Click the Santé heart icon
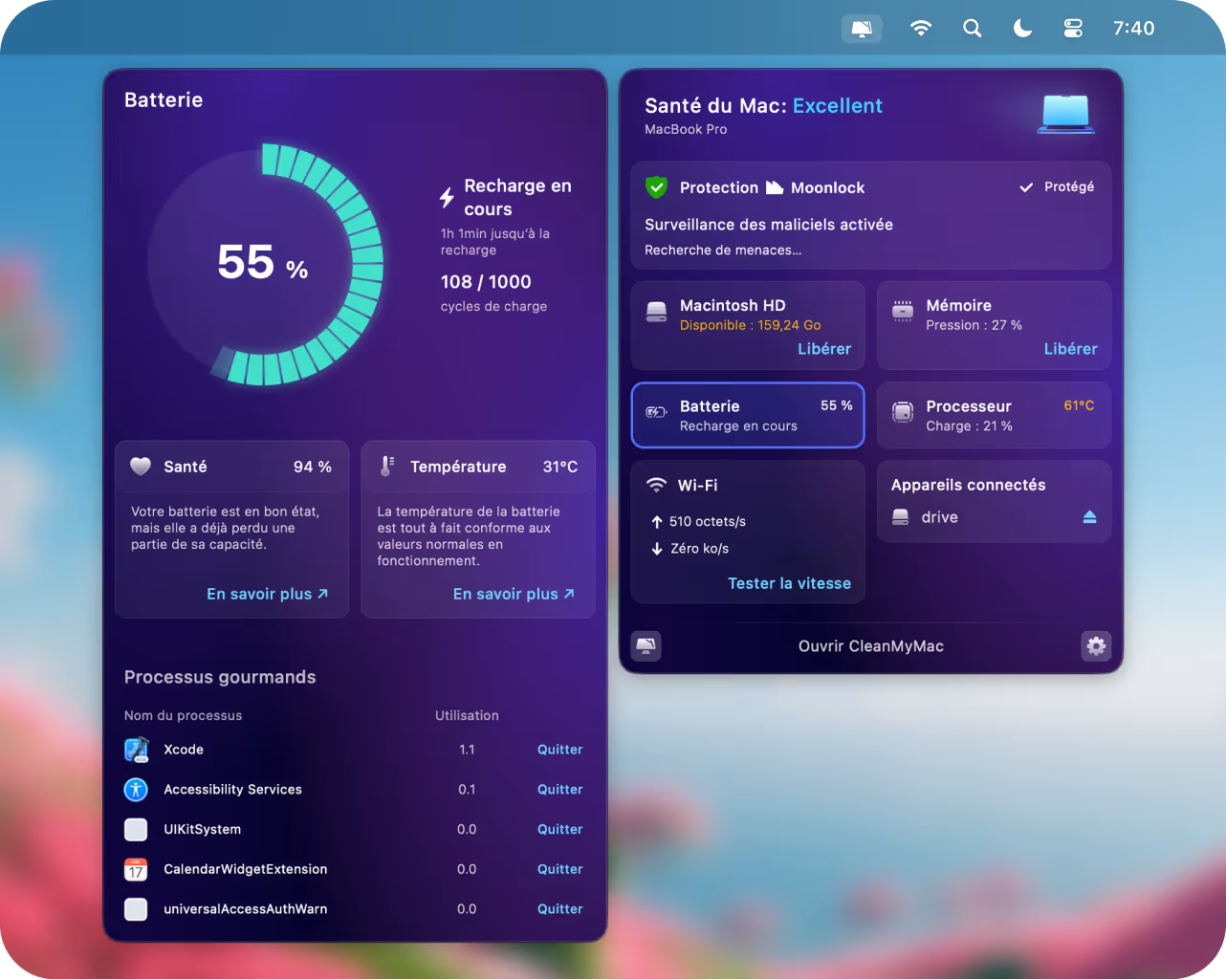Screen dimensions: 1226x980 [141, 467]
